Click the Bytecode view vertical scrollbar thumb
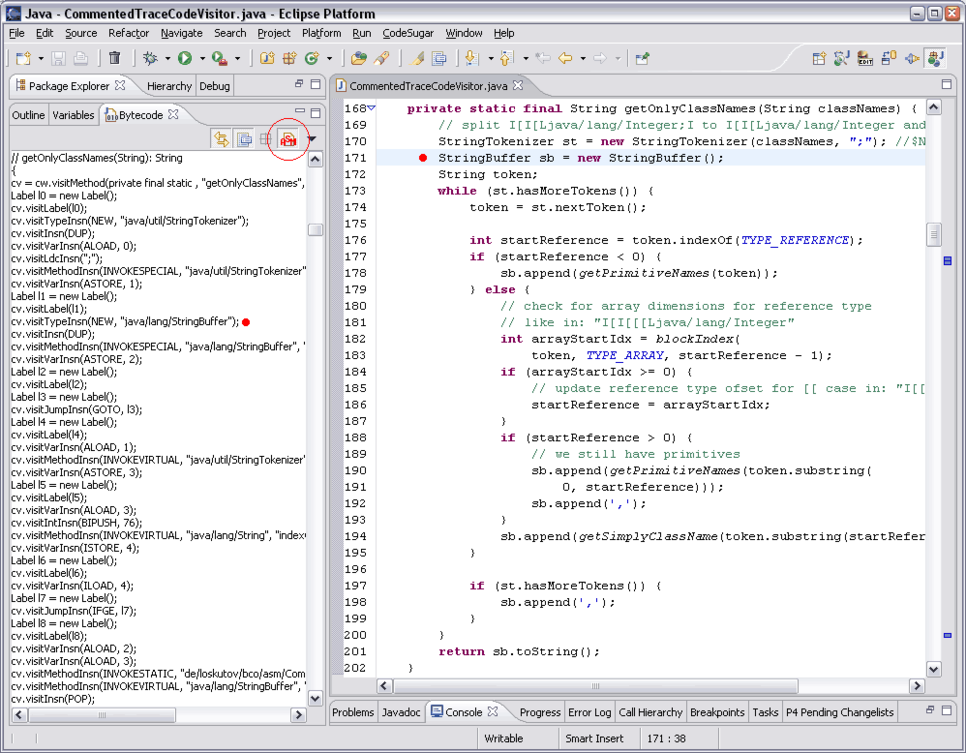 point(315,230)
